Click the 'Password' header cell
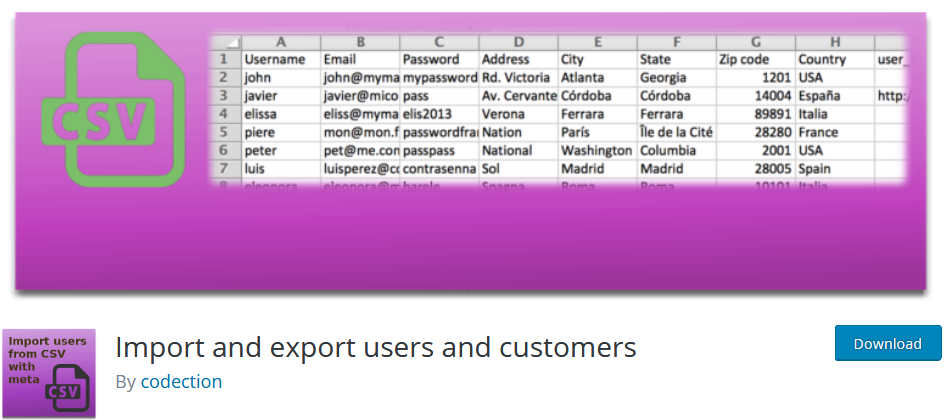The width and height of the screenshot is (944, 420). pos(438,60)
